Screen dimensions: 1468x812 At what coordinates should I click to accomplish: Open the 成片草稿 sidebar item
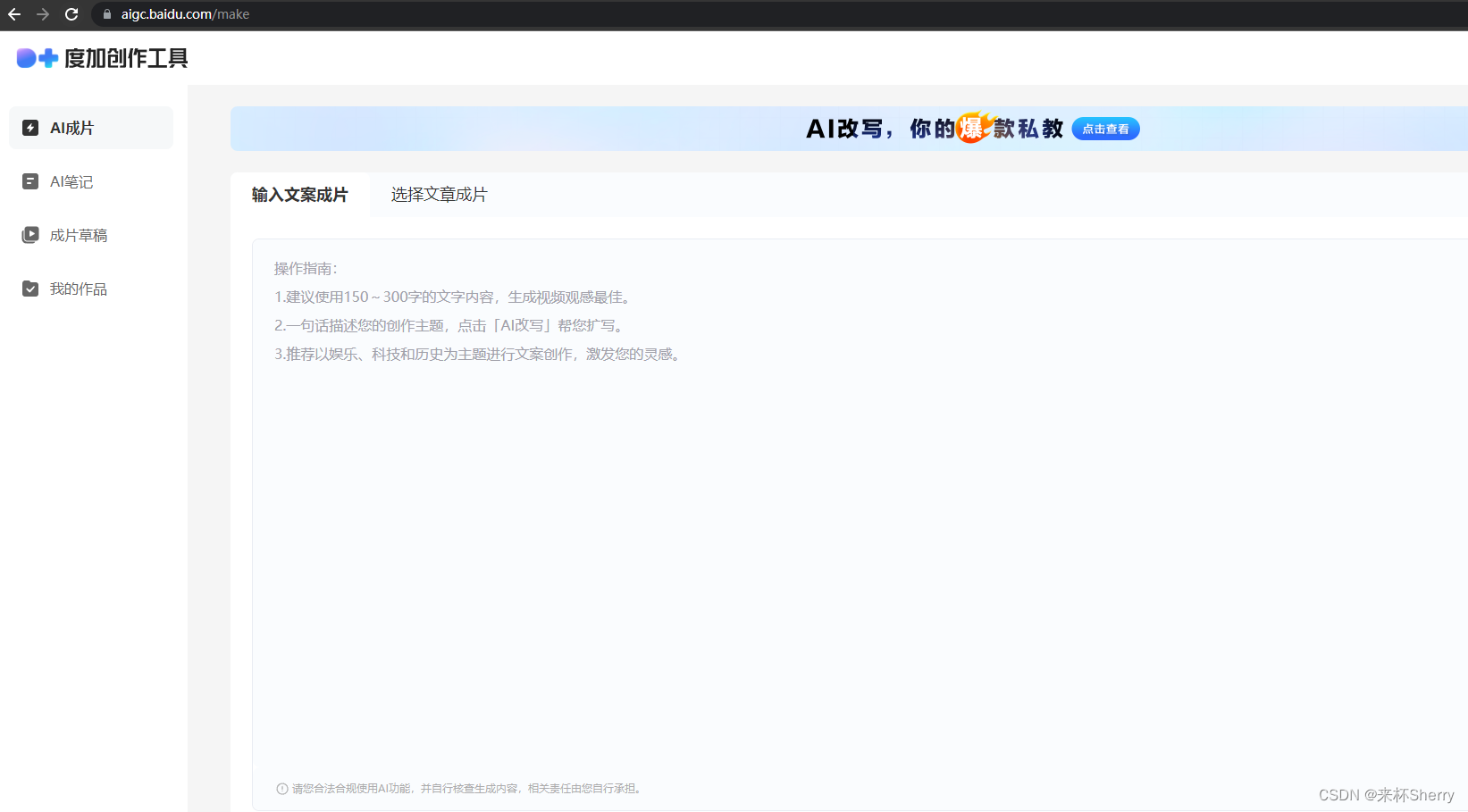tap(91, 235)
